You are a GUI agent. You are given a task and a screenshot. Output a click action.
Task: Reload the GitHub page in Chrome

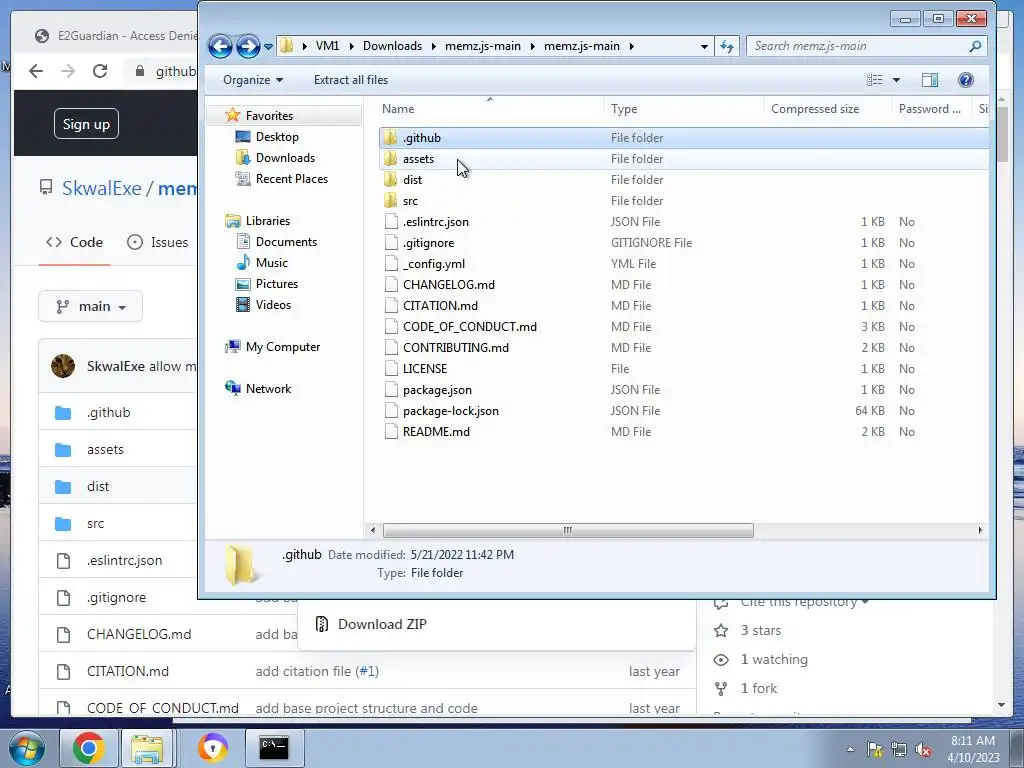coord(99,71)
